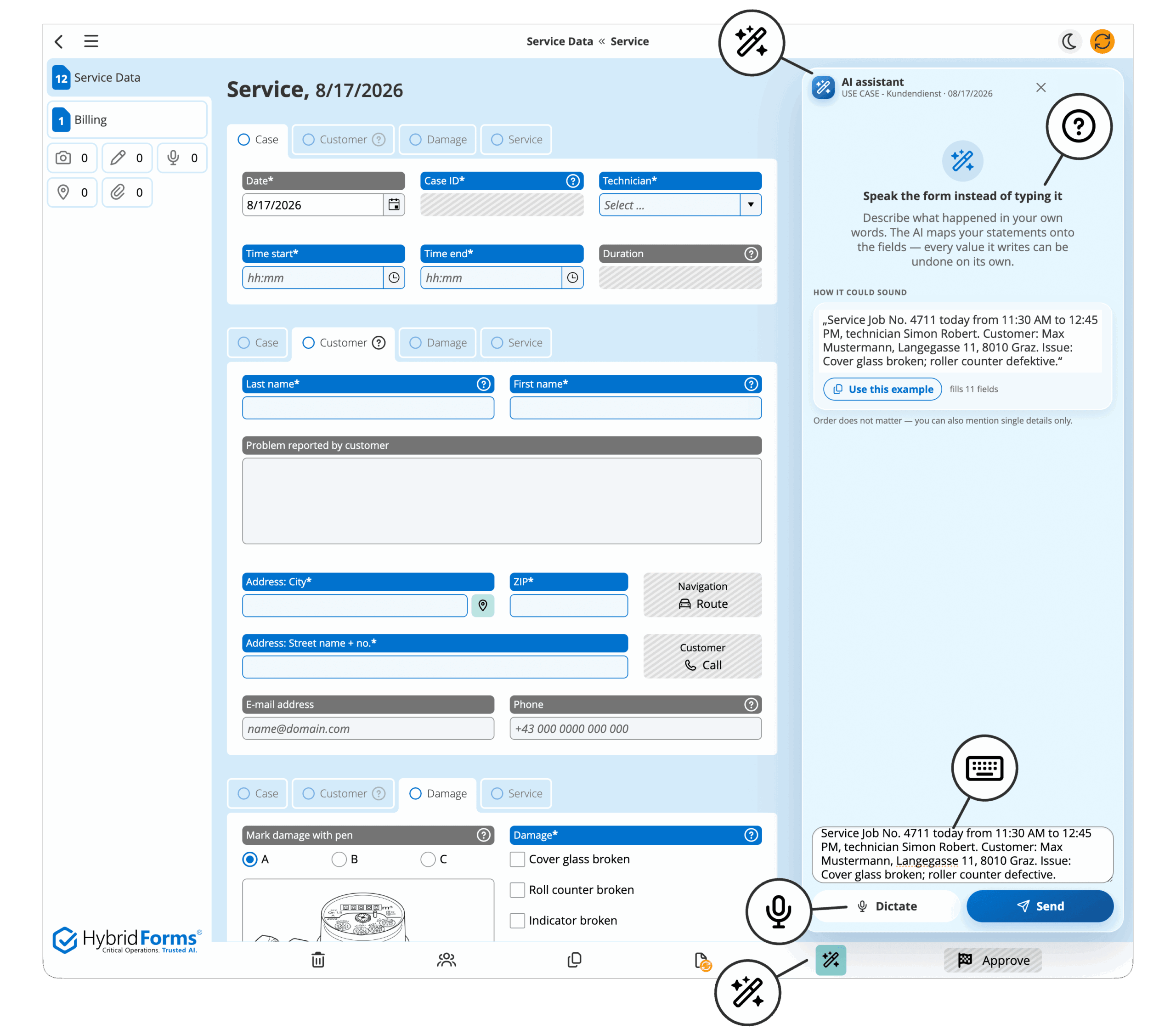The width and height of the screenshot is (1176, 1035).
Task: Select Case tab in top section
Action: (258, 140)
